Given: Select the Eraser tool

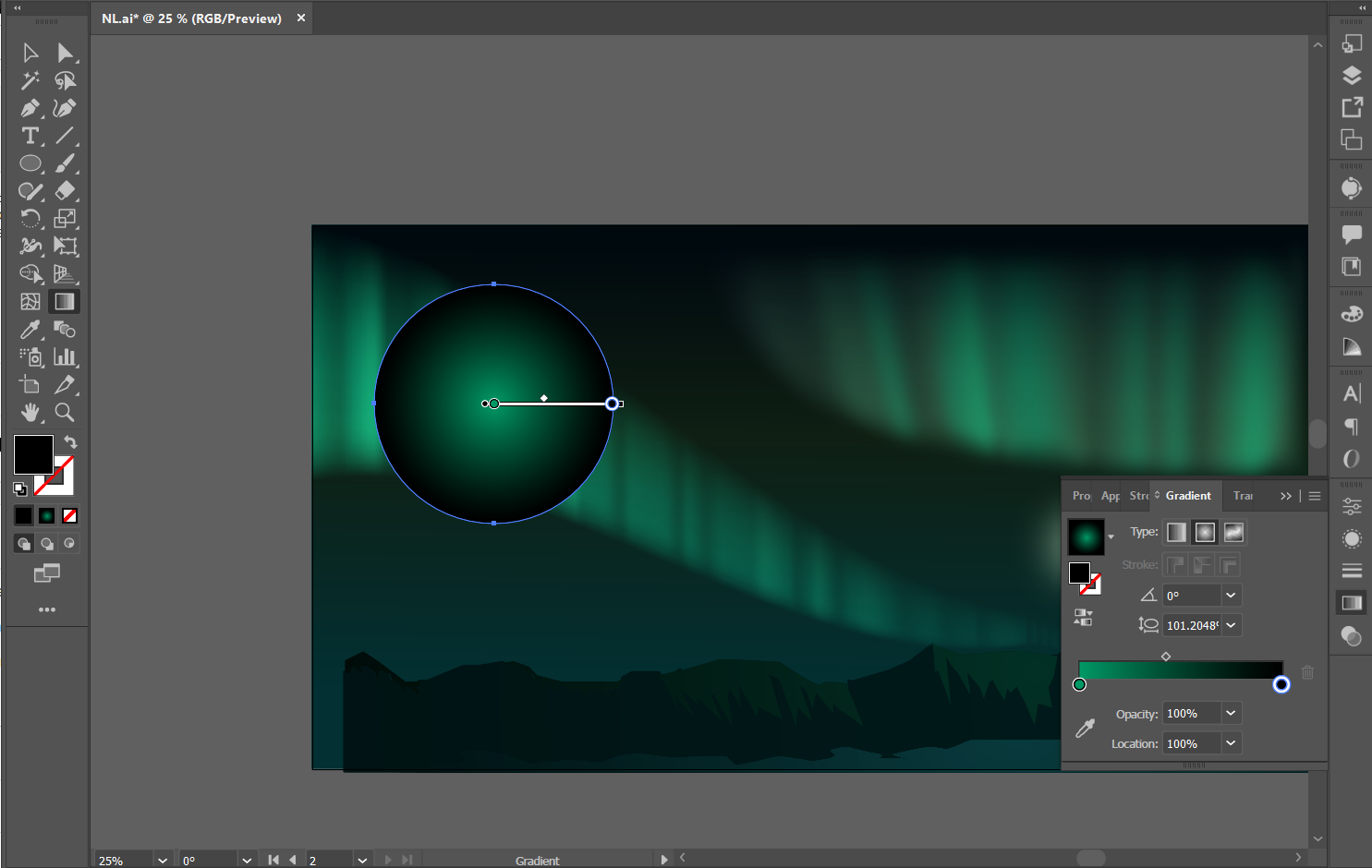Looking at the screenshot, I should (x=65, y=191).
